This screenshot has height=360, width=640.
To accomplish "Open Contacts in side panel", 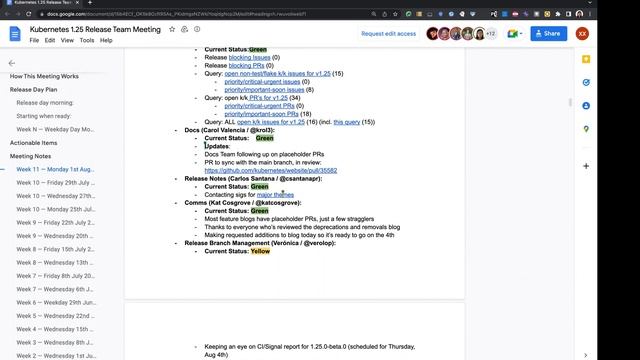I will [x=586, y=106].
